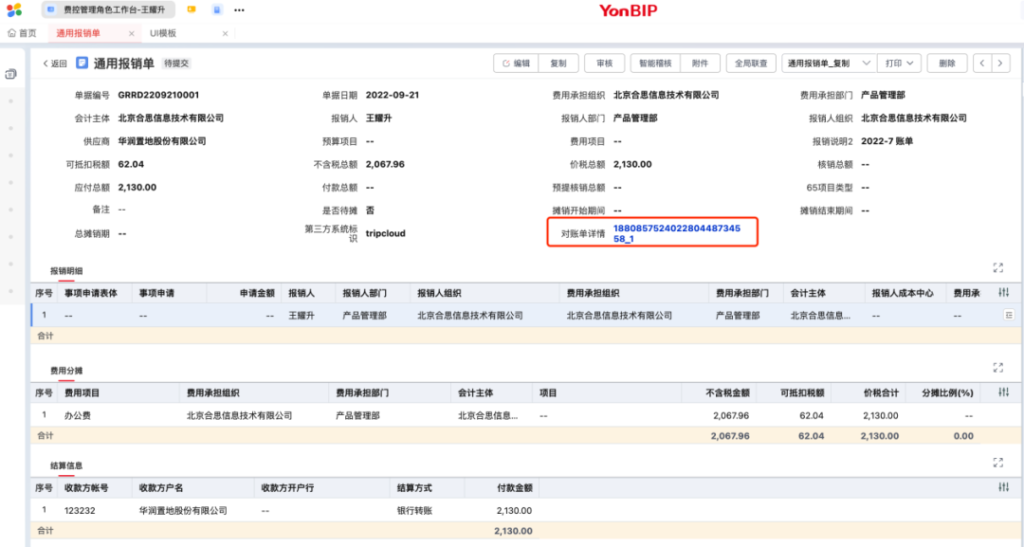Open the blue document icon in top bar

(x=217, y=10)
